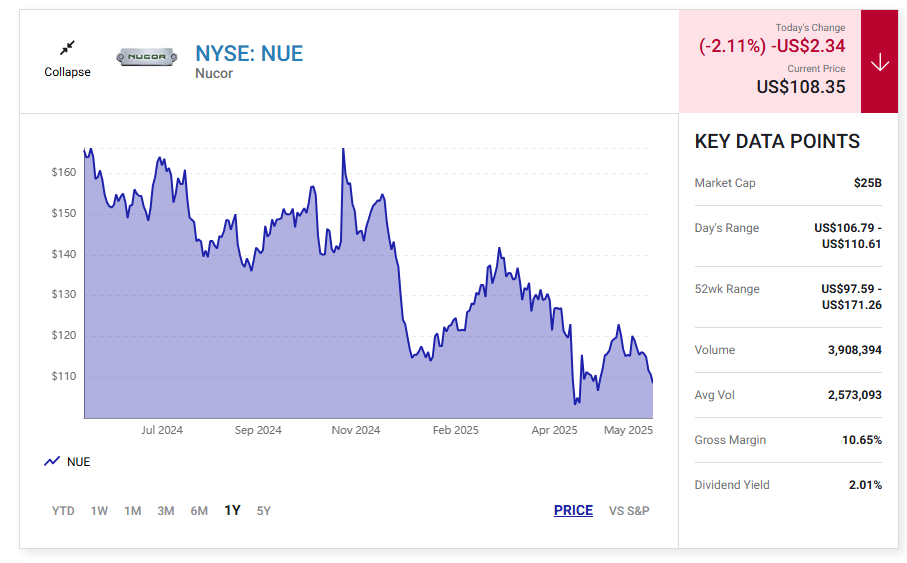Click the Nov 2024 axis label

[356, 430]
